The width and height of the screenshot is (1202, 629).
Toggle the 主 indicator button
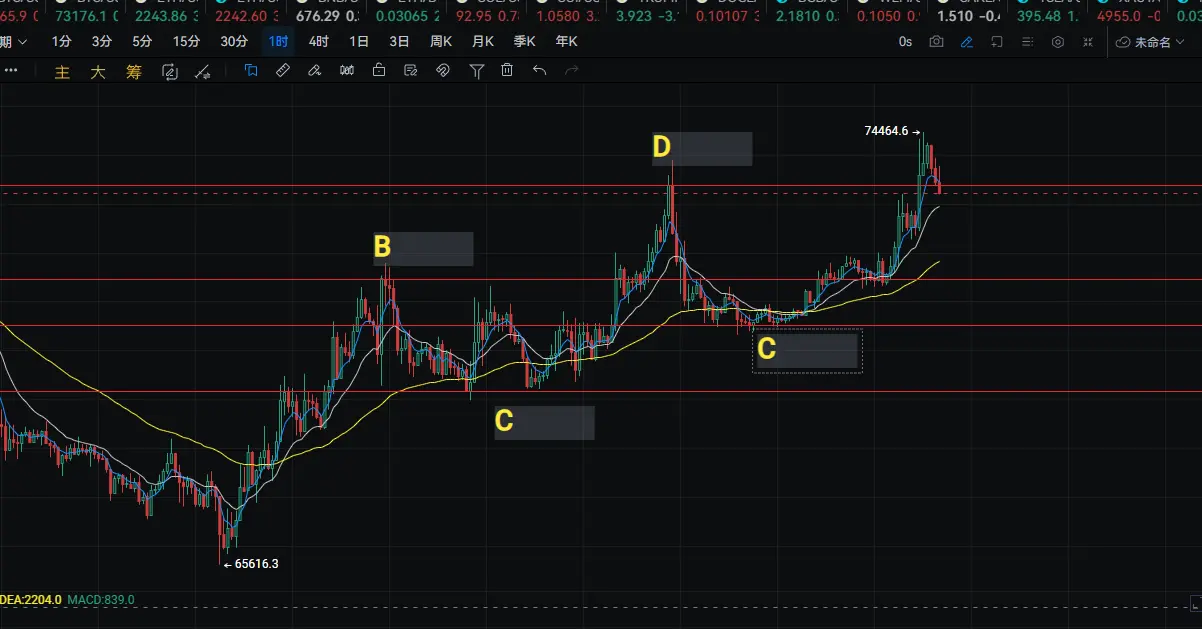tap(62, 71)
